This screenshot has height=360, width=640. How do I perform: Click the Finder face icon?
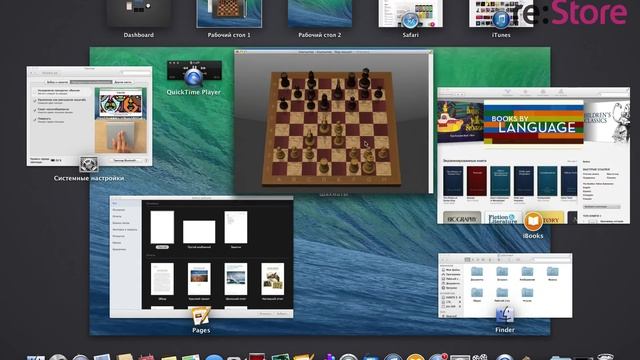point(504,315)
